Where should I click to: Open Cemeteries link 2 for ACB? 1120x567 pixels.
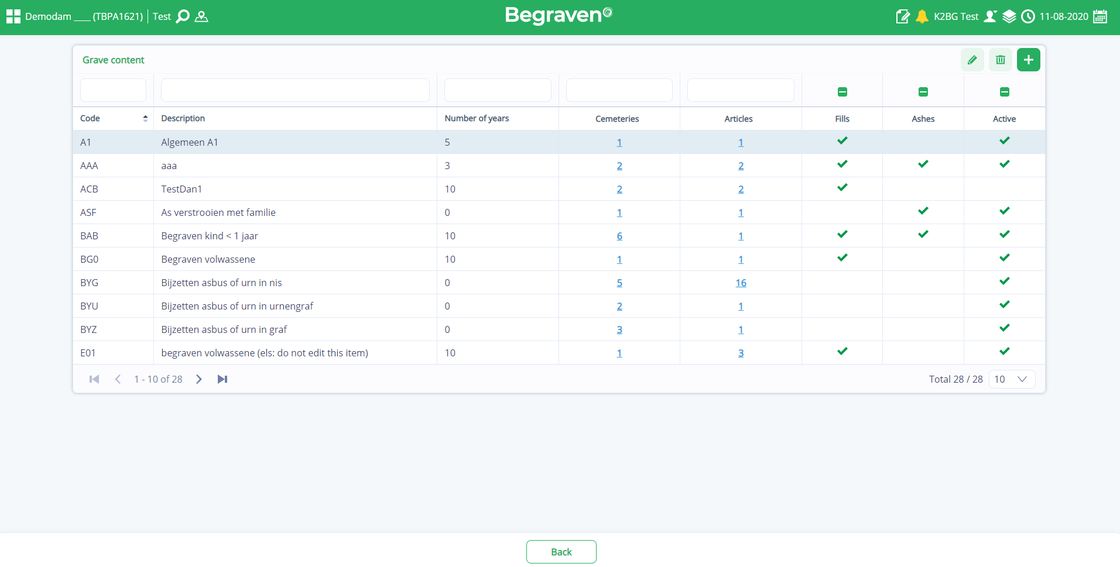(619, 189)
